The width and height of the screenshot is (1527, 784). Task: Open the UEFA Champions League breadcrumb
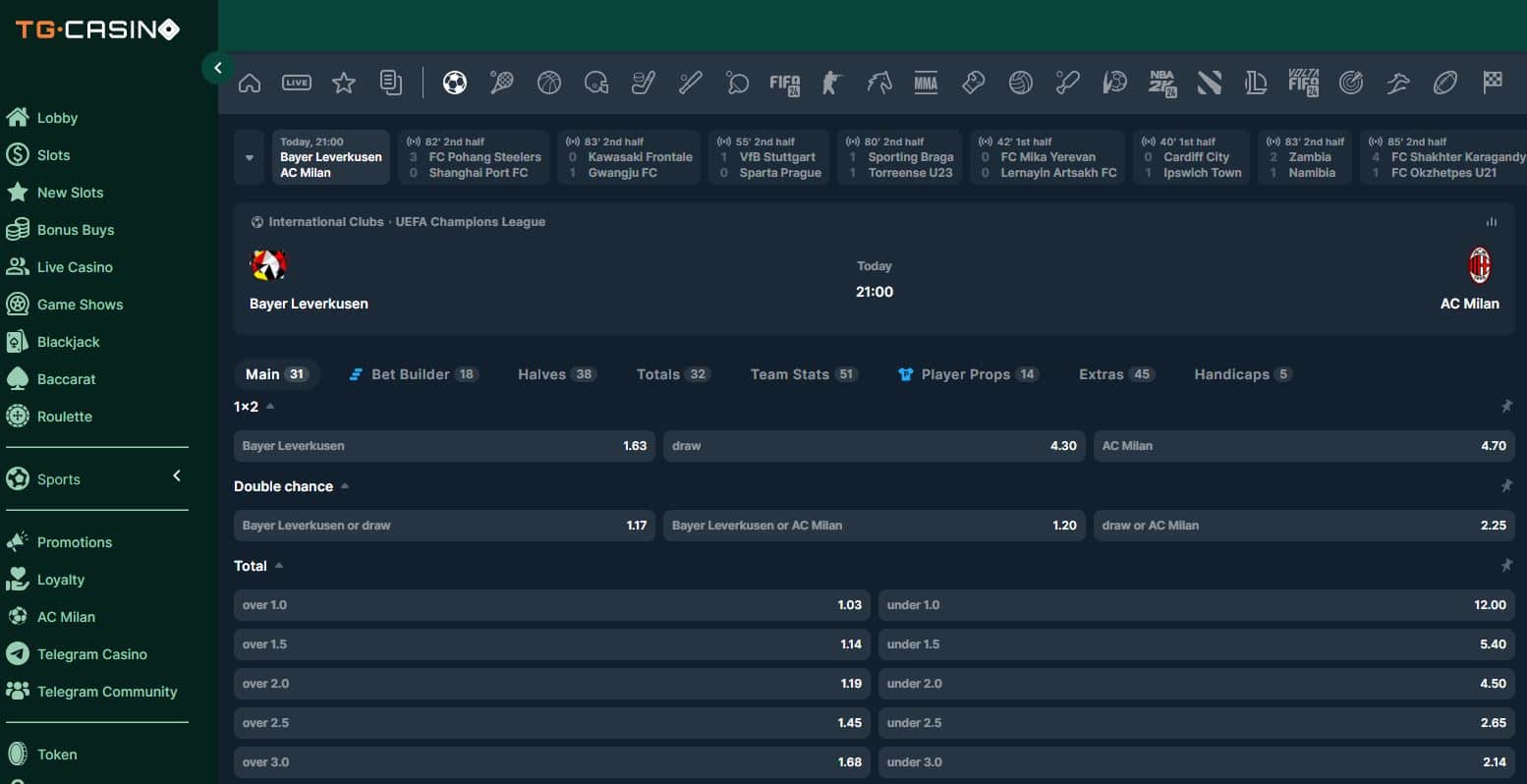tap(470, 222)
